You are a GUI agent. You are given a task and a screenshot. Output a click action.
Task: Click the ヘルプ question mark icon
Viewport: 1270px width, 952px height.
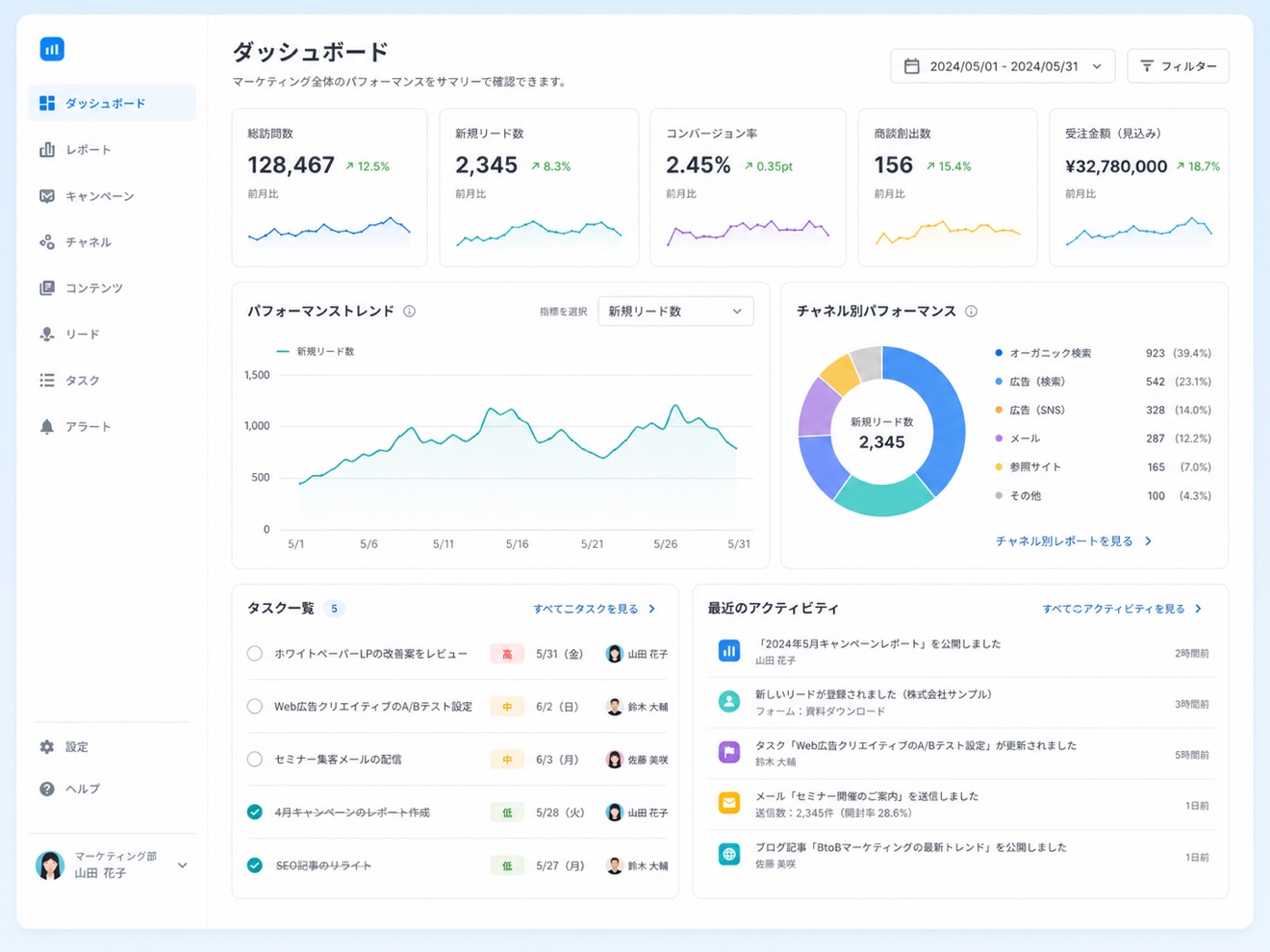tap(47, 789)
